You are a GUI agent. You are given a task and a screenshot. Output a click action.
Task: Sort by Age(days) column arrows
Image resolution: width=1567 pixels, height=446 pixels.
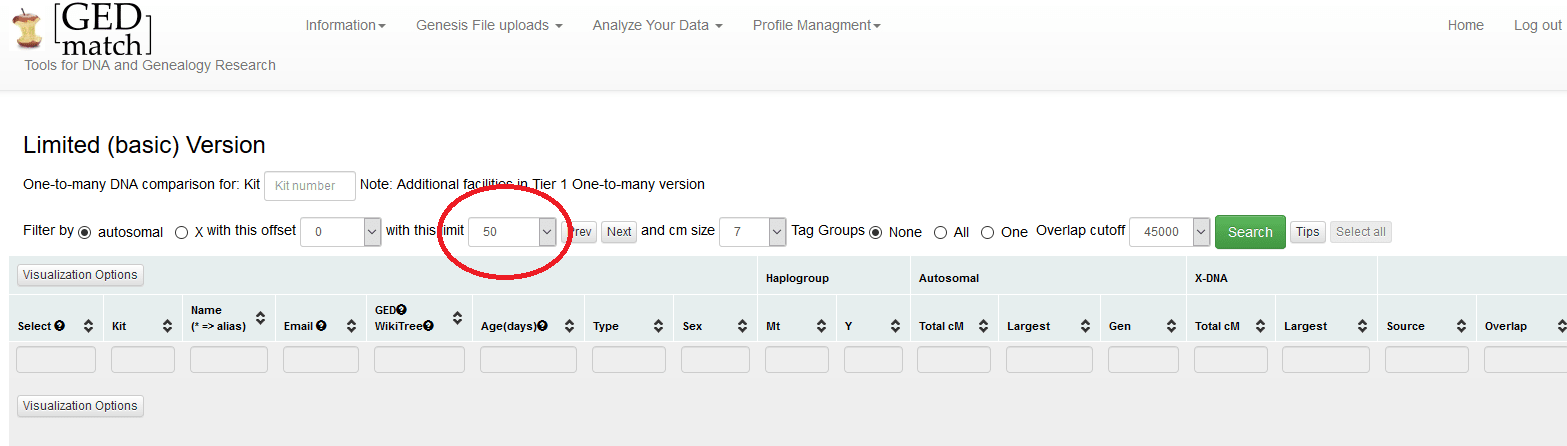tap(569, 326)
